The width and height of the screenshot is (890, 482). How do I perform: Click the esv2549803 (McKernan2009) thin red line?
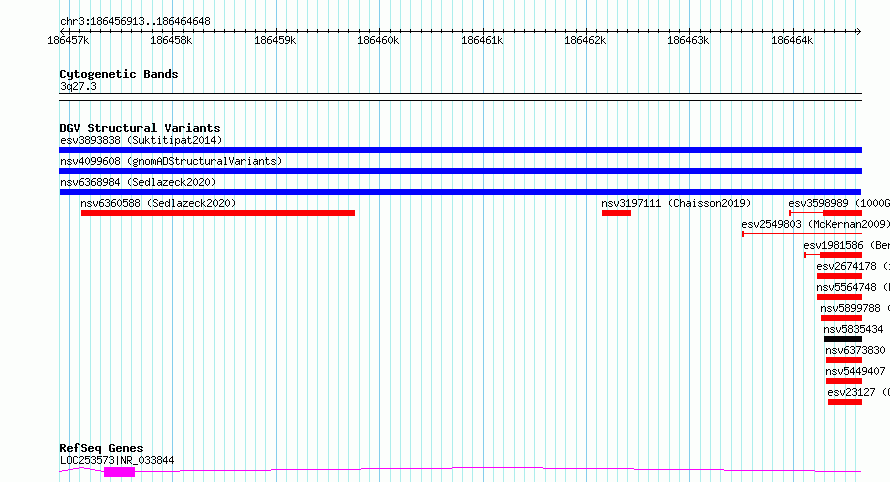(802, 234)
